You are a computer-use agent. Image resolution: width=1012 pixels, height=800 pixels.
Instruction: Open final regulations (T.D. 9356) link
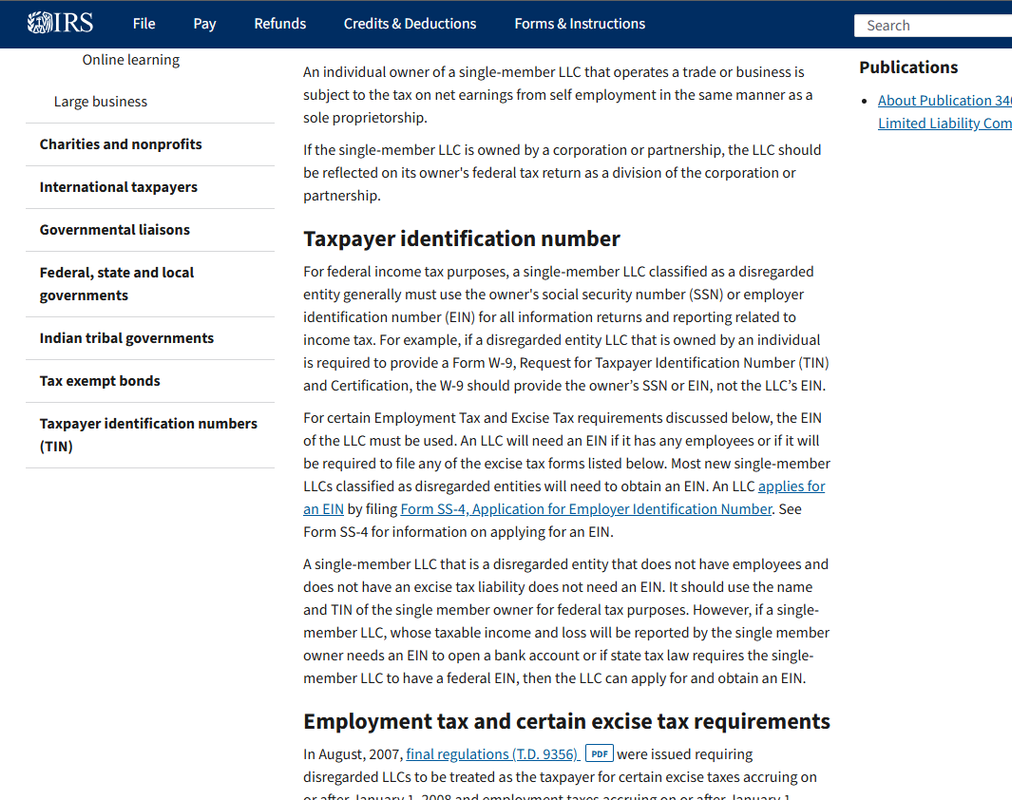pos(492,754)
